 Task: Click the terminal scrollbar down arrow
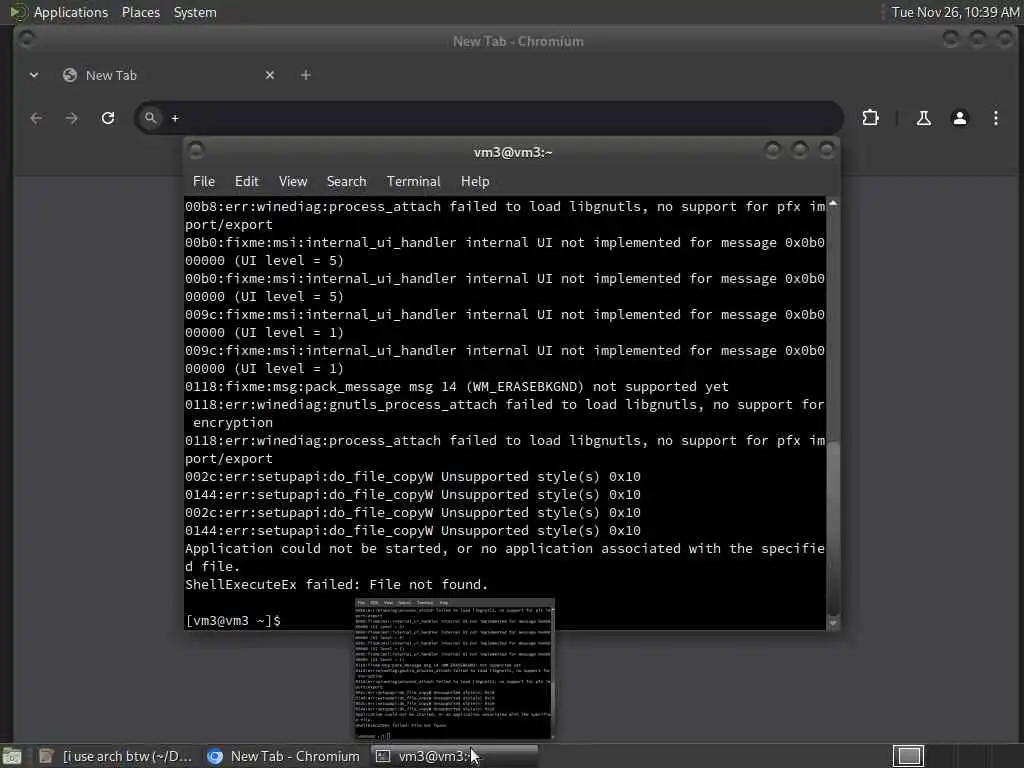(833, 623)
